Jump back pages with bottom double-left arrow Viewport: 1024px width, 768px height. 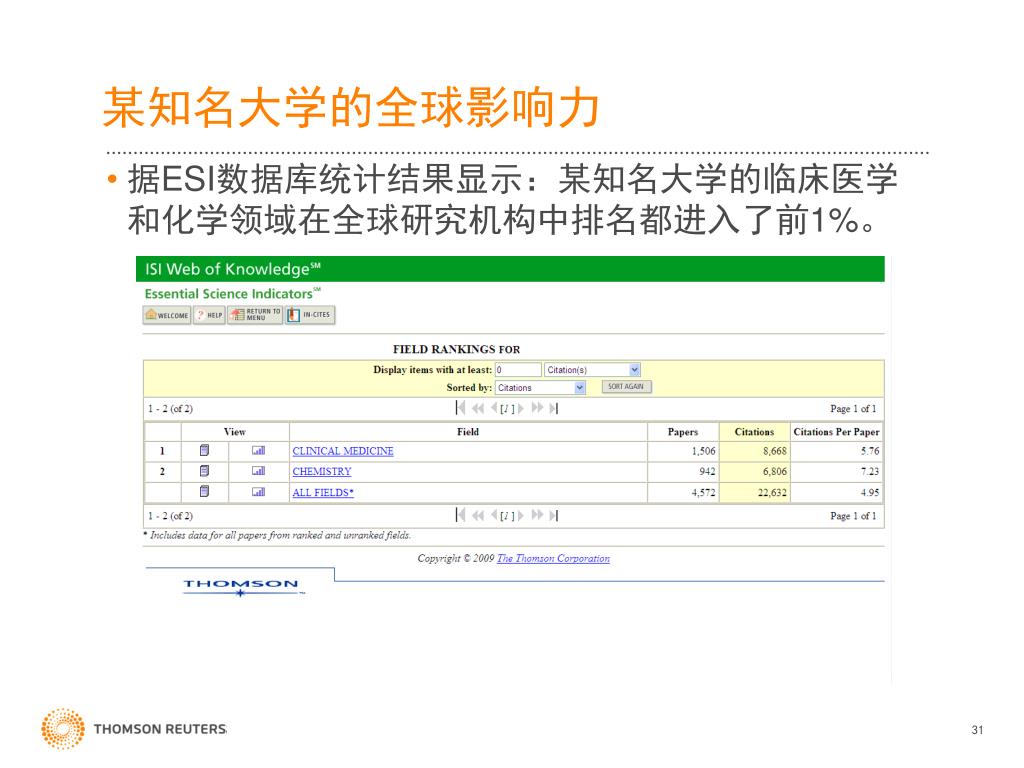coord(478,515)
